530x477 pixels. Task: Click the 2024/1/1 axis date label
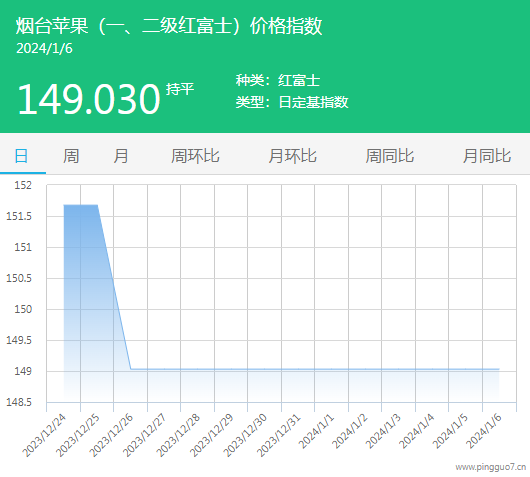[x=316, y=431]
